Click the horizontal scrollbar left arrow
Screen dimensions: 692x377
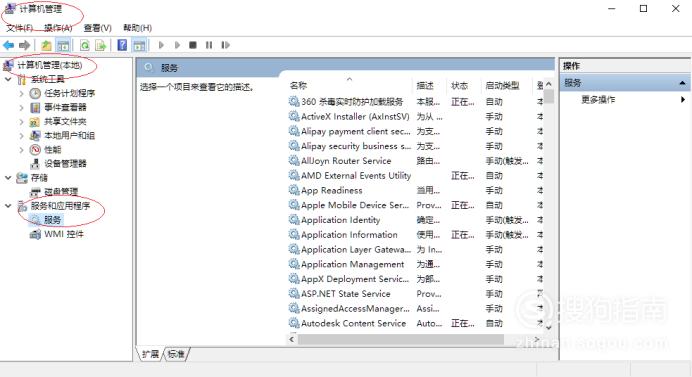292,339
